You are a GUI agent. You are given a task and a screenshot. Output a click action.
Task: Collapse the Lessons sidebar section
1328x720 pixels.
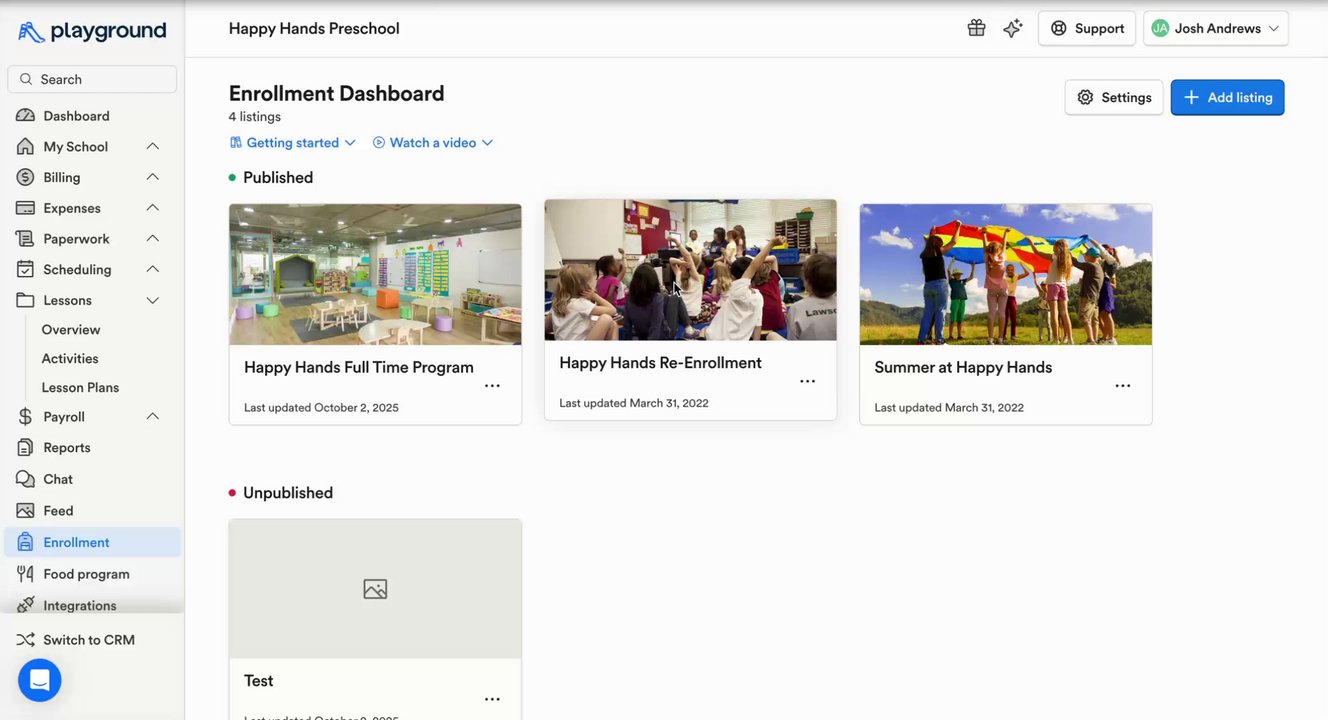(153, 300)
